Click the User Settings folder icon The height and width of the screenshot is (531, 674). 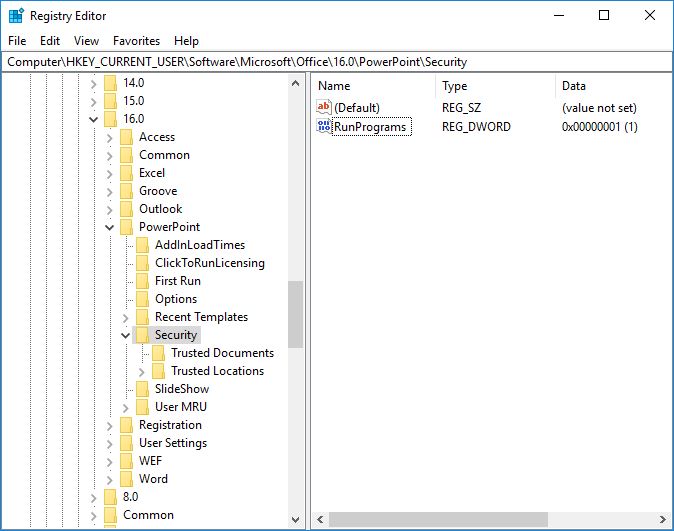(x=126, y=443)
